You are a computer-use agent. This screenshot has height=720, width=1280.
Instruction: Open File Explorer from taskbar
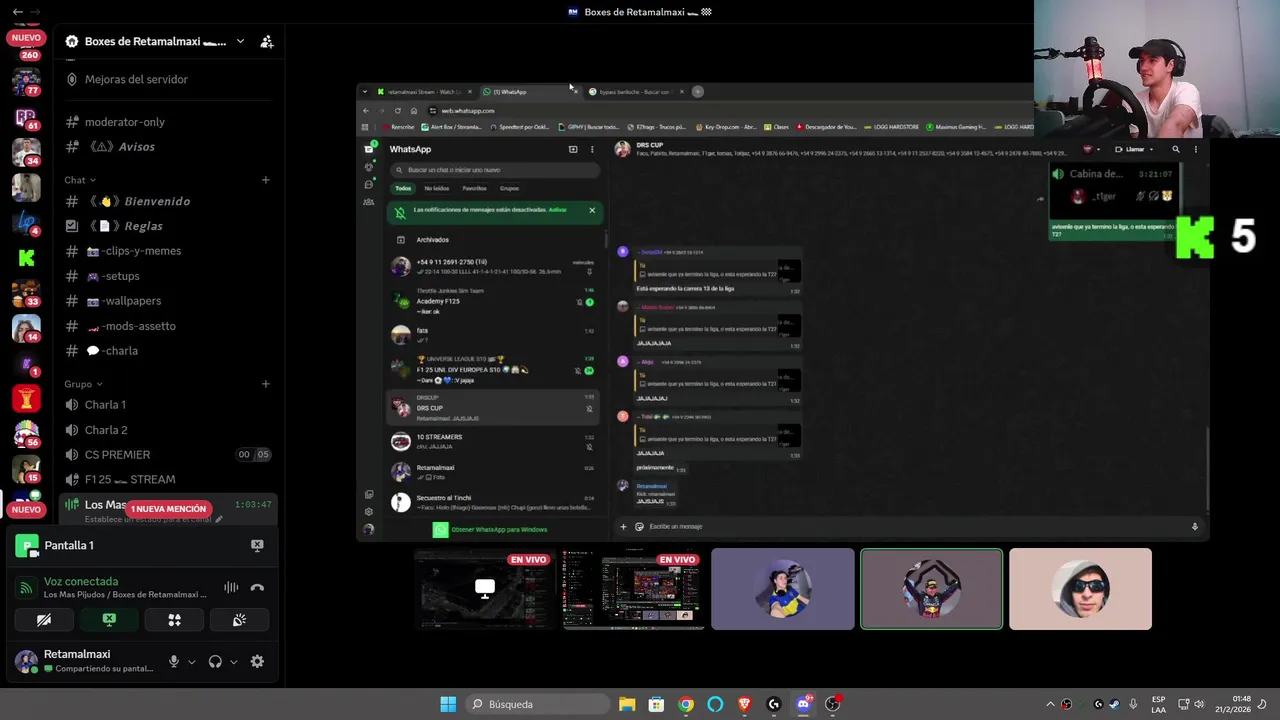pos(627,704)
